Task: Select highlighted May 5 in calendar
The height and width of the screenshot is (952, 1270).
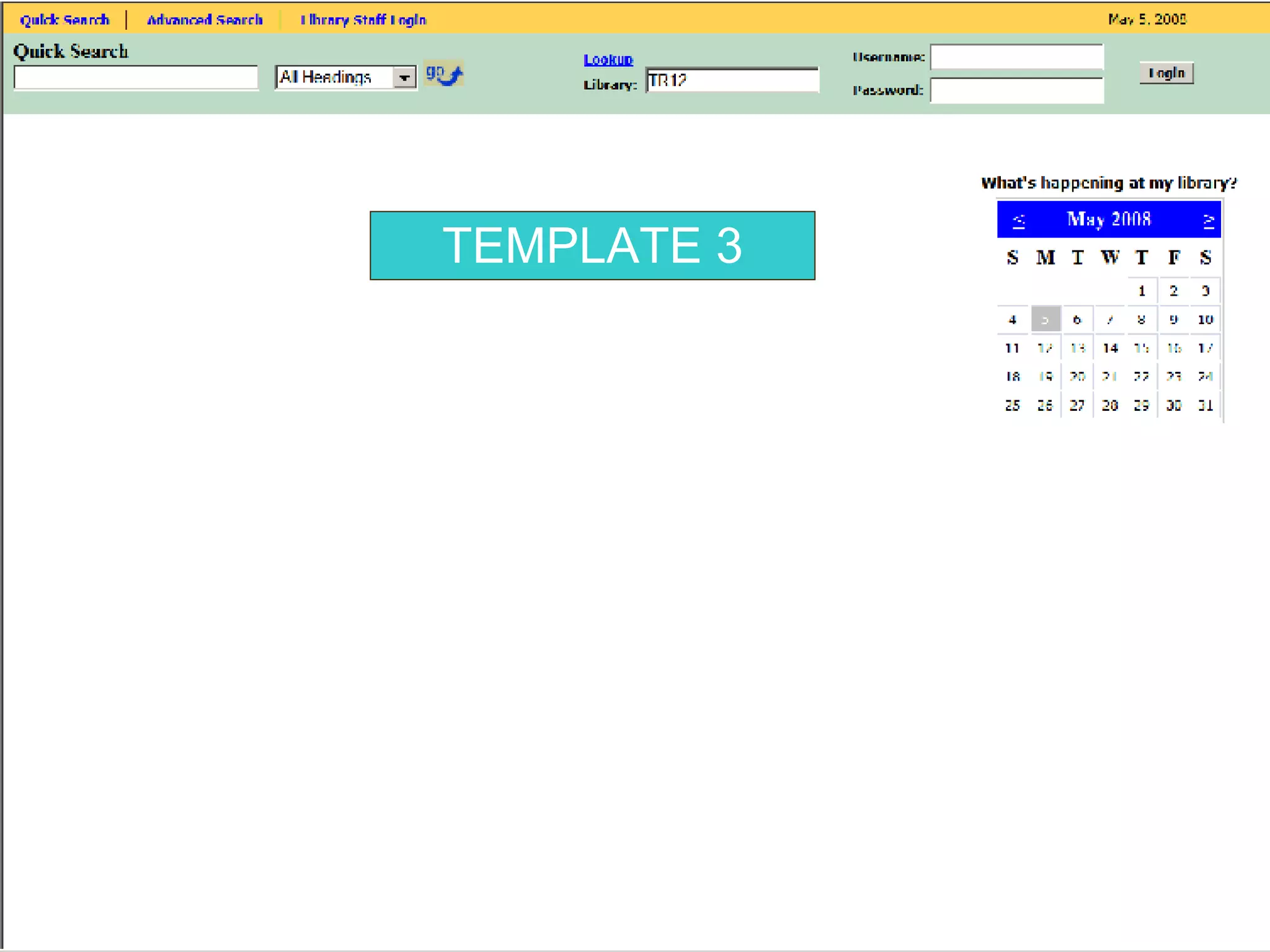Action: pos(1045,320)
